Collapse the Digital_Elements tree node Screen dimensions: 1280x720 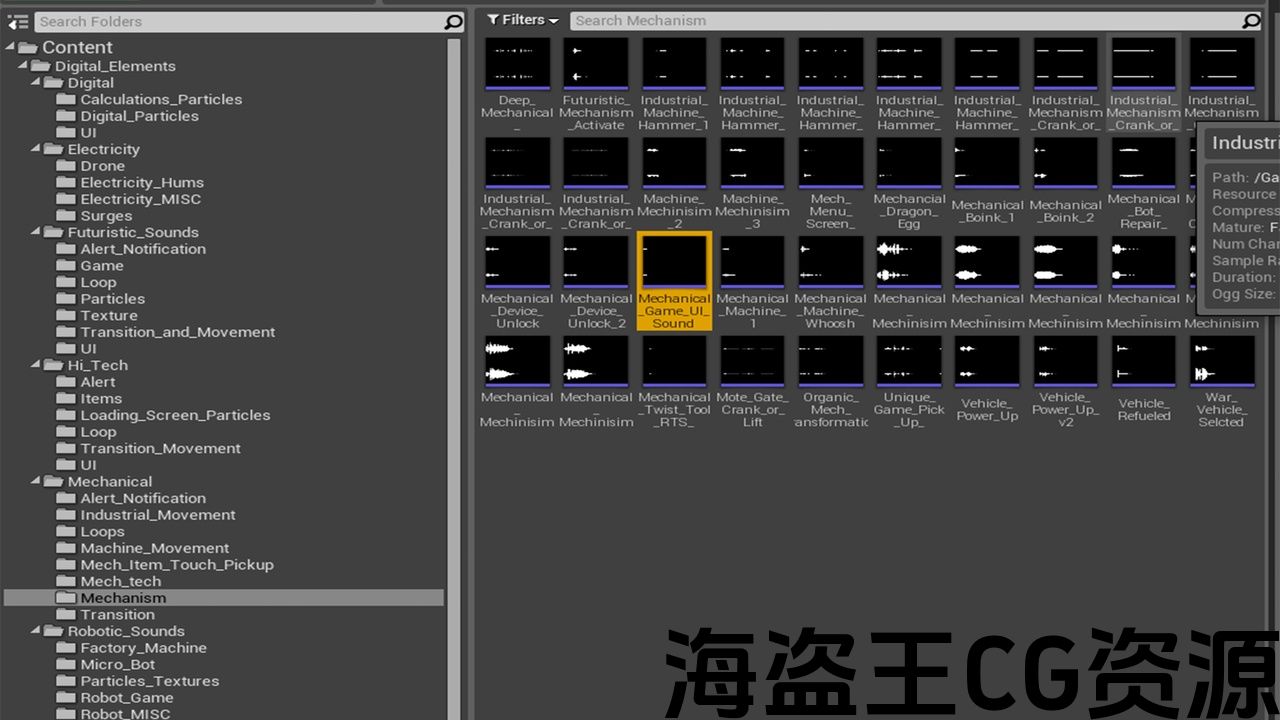point(24,66)
